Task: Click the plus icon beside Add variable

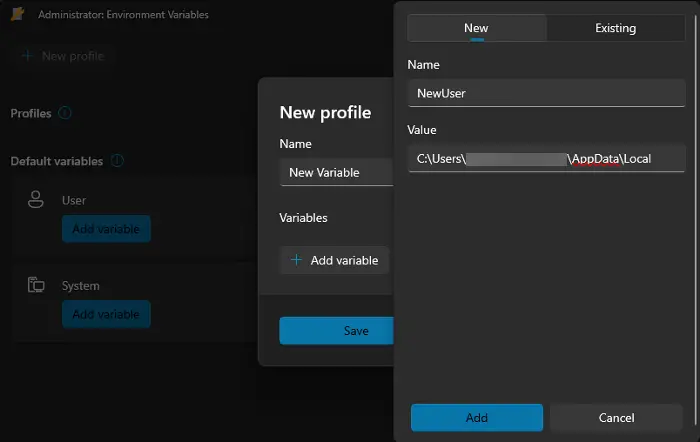Action: (x=296, y=260)
